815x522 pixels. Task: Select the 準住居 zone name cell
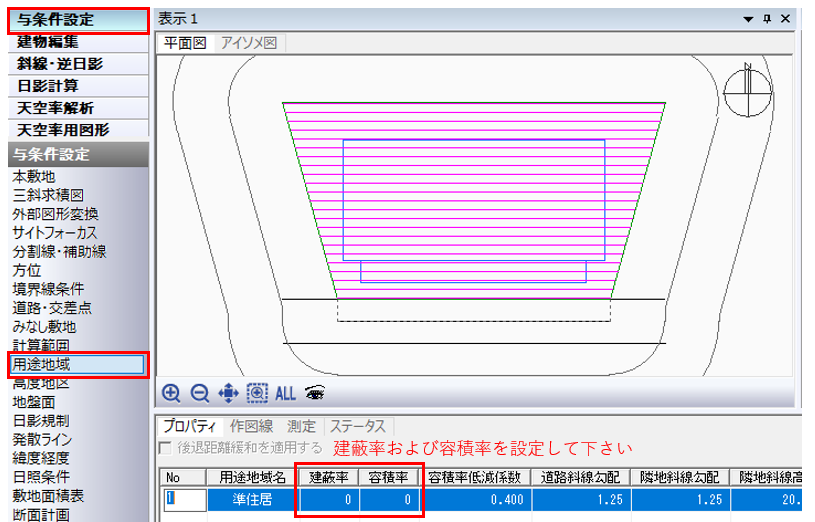tap(253, 500)
